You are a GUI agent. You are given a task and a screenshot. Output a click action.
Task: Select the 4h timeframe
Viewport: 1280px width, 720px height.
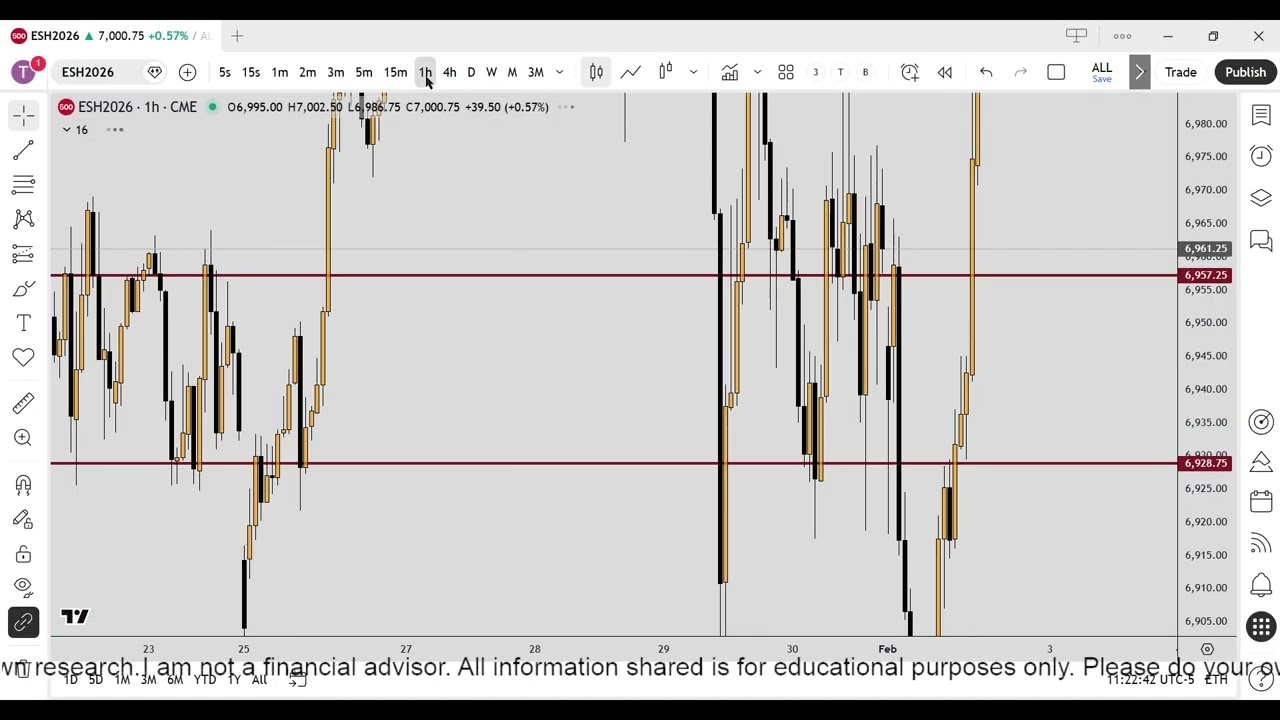coord(449,72)
